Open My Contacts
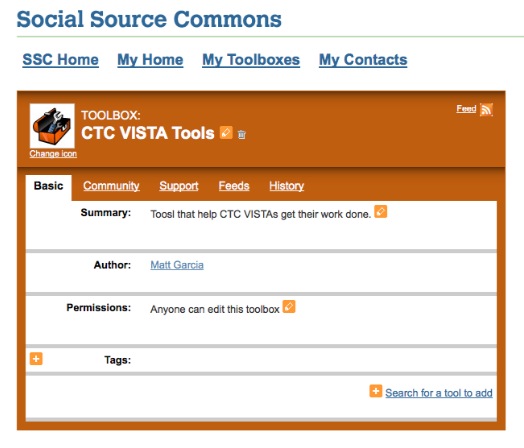The image size is (524, 448). point(363,60)
